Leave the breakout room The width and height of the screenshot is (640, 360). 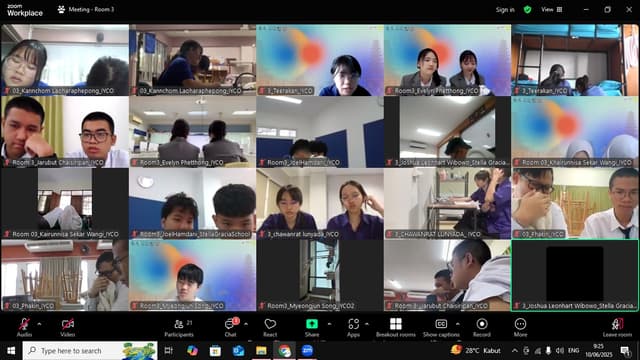pos(617,327)
